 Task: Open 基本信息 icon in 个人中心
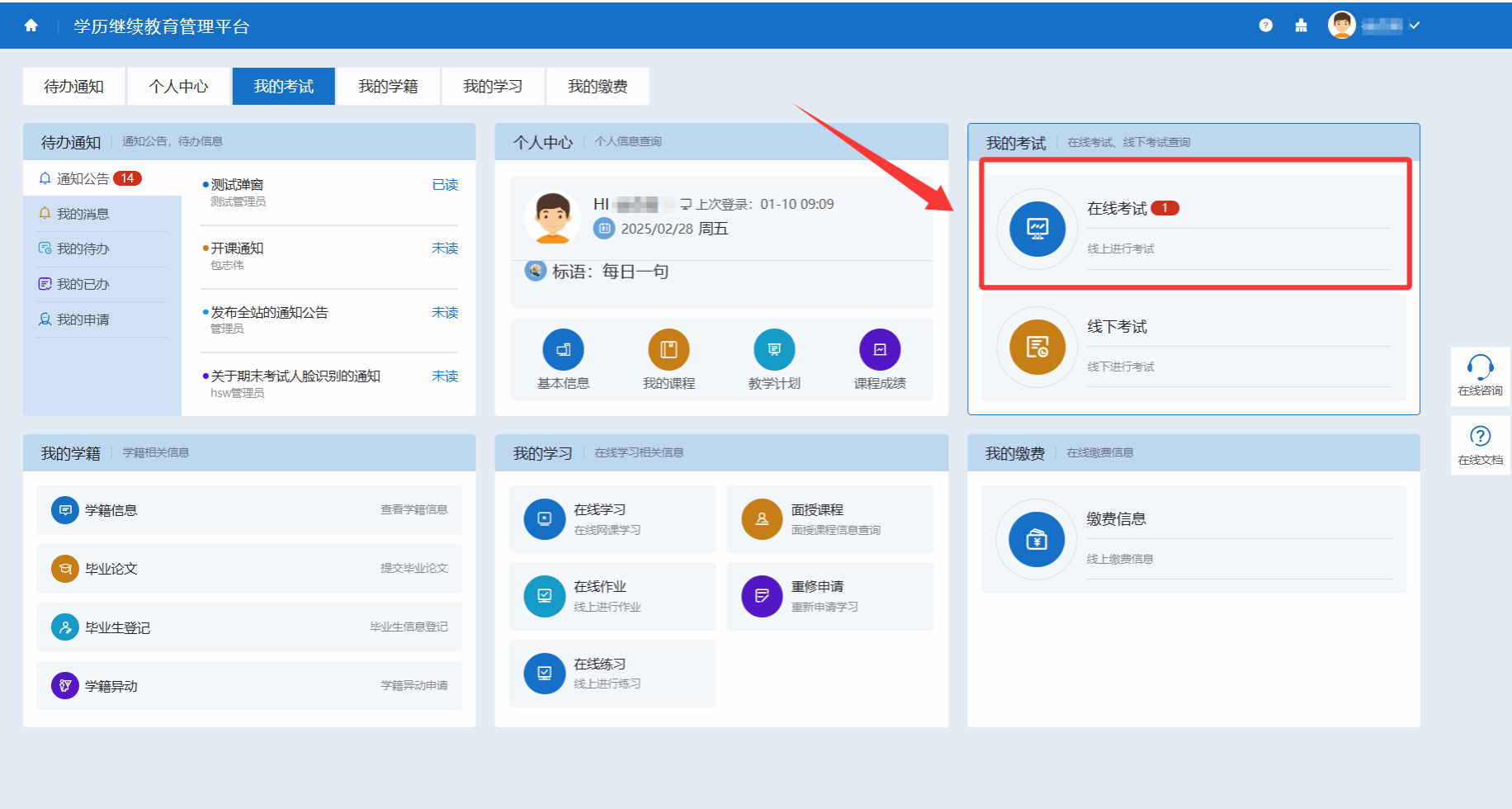click(x=563, y=350)
